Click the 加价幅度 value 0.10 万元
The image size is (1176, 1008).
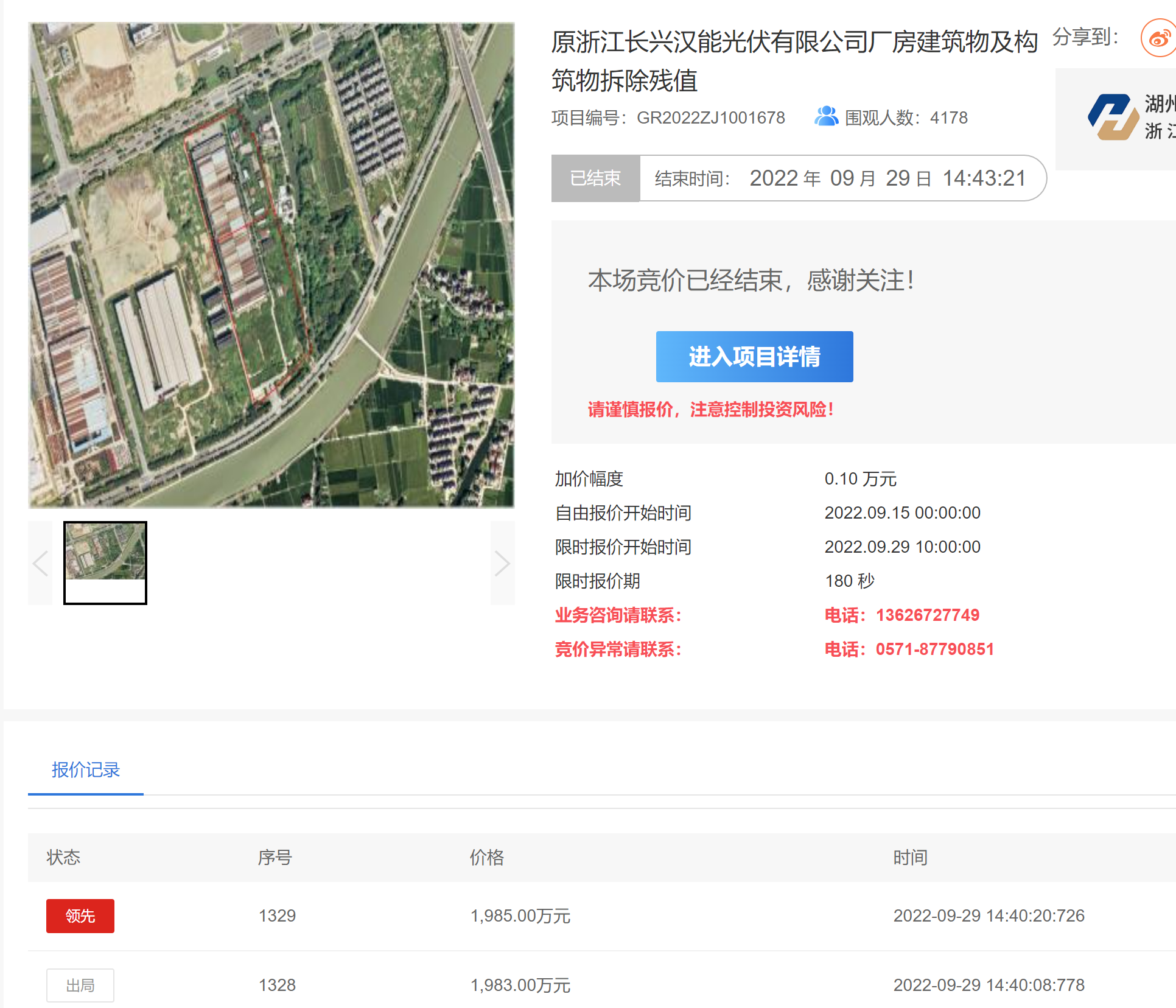861,479
